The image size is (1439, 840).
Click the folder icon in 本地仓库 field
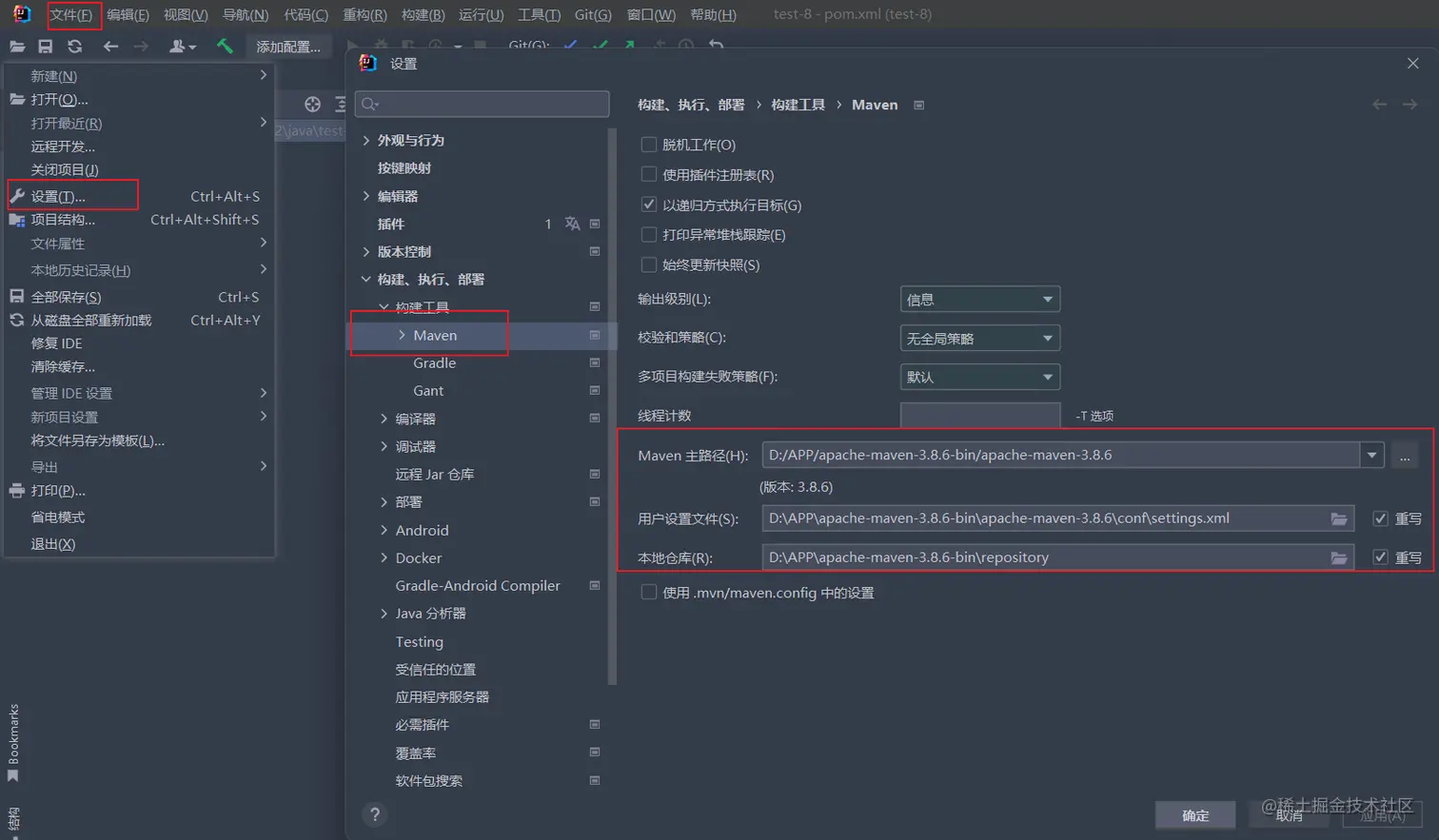pos(1339,557)
